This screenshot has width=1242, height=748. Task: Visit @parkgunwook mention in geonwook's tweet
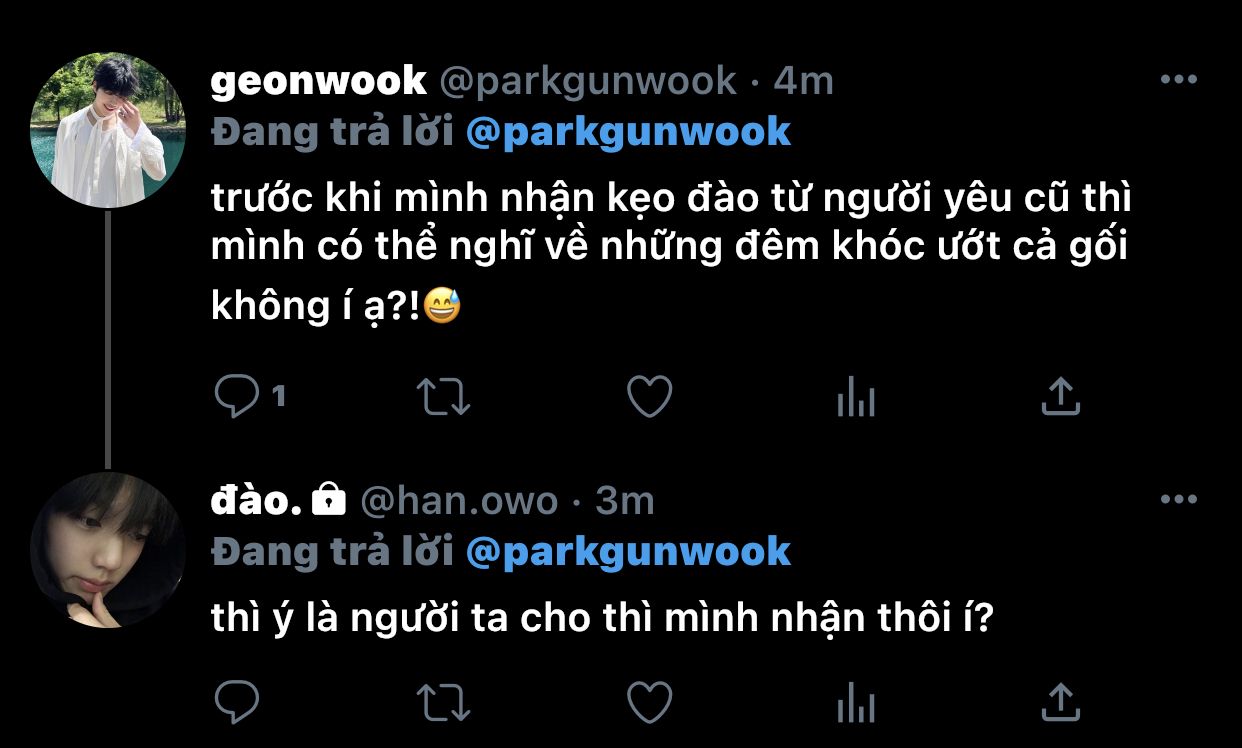click(629, 131)
